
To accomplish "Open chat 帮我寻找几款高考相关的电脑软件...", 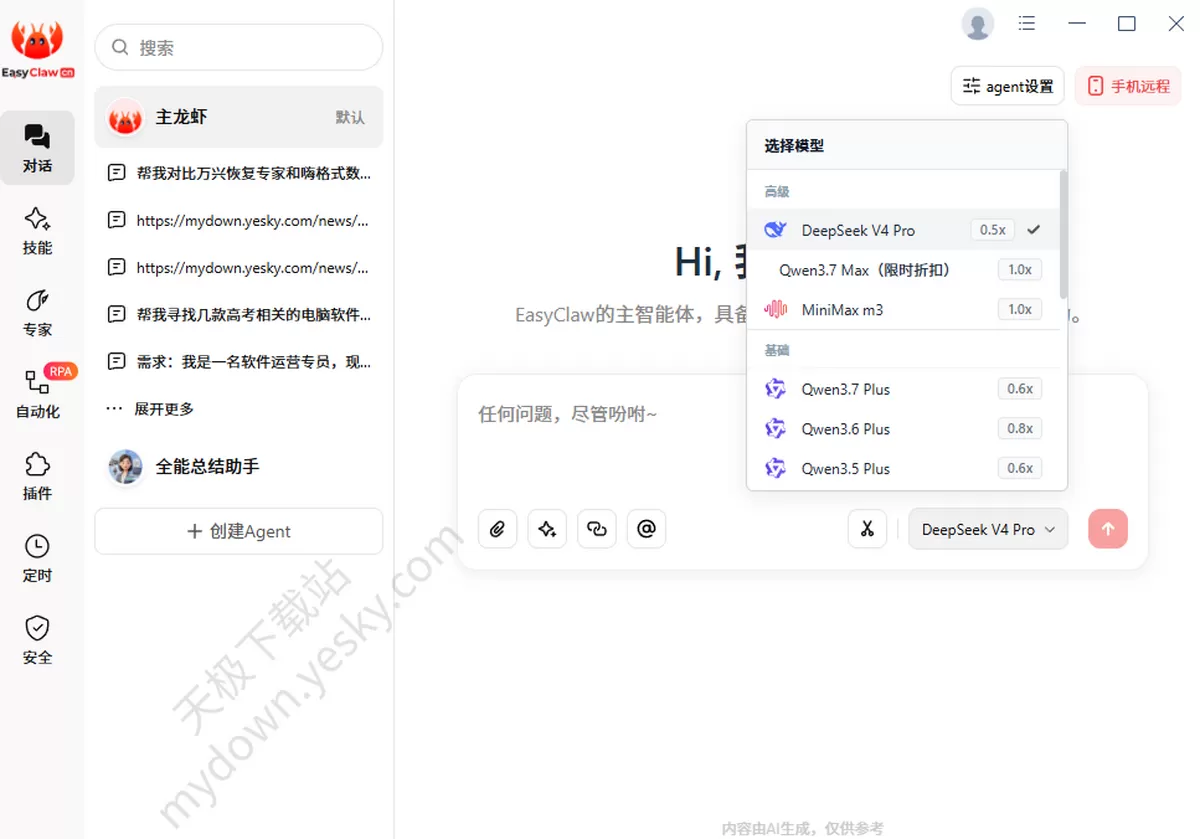I will pyautogui.click(x=239, y=314).
